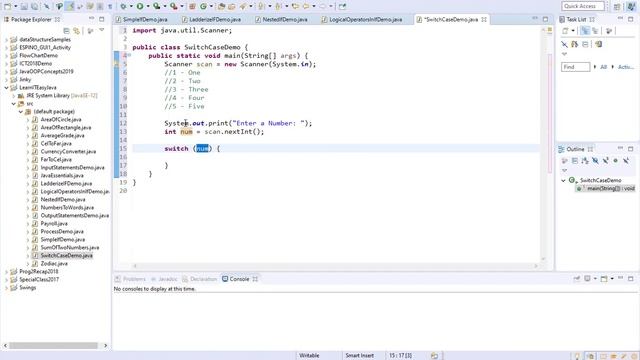Click the Activate link in Task List
640x360 pixels.
pos(626,67)
